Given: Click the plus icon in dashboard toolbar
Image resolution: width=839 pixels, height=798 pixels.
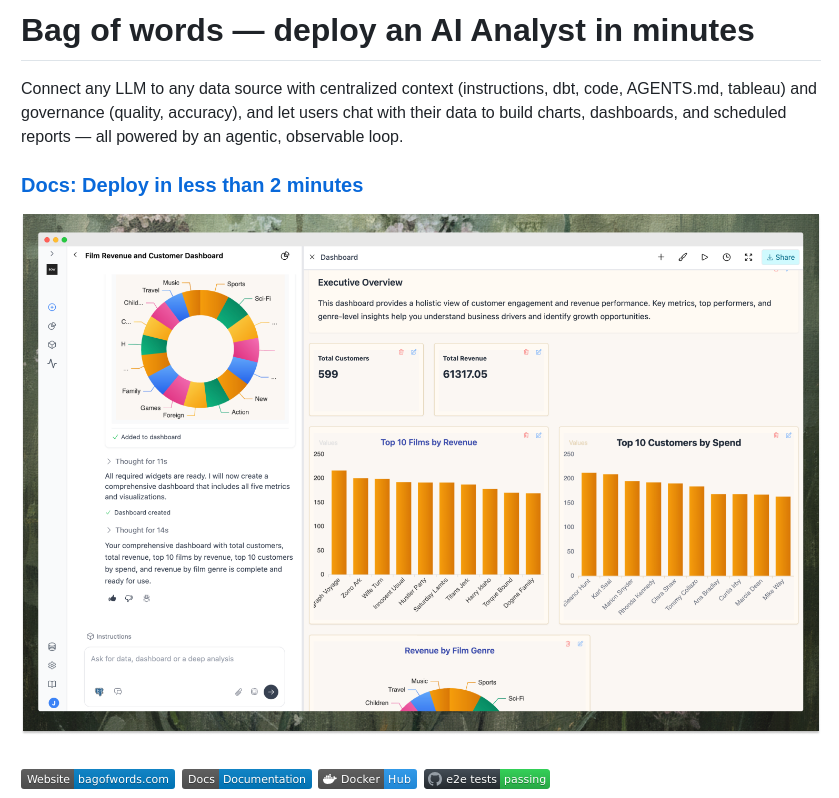Looking at the screenshot, I should (x=661, y=257).
